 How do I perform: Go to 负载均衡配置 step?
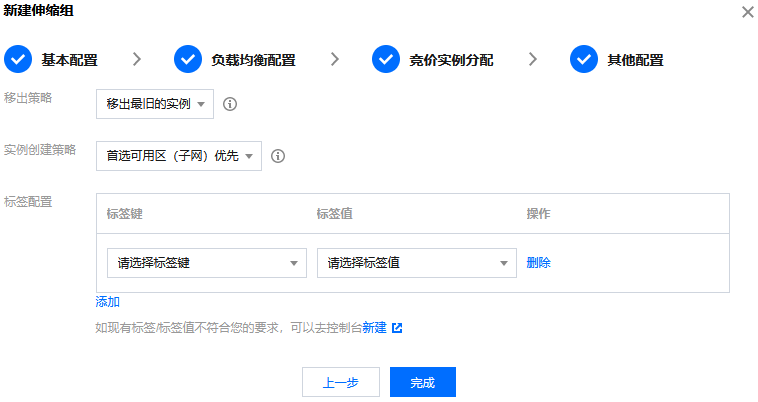(x=253, y=60)
